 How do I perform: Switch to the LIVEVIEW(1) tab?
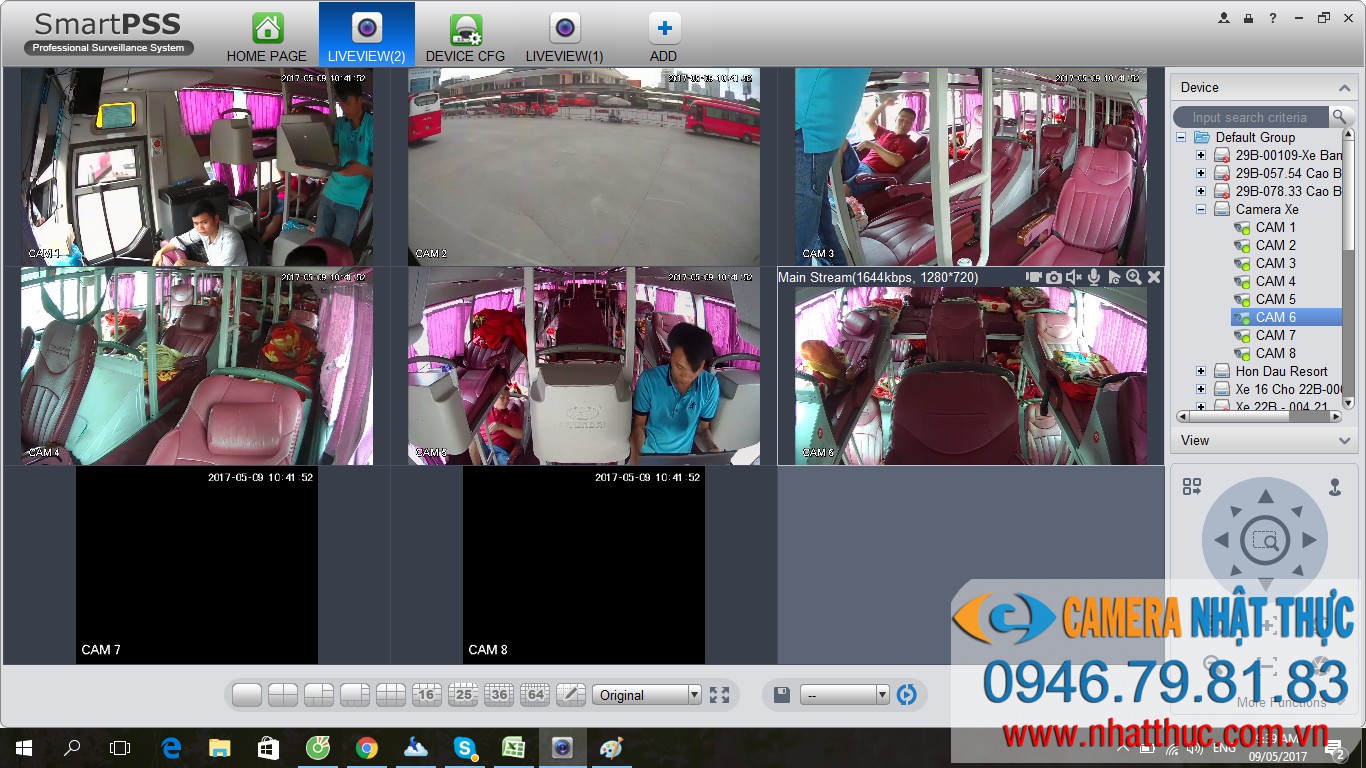(565, 37)
